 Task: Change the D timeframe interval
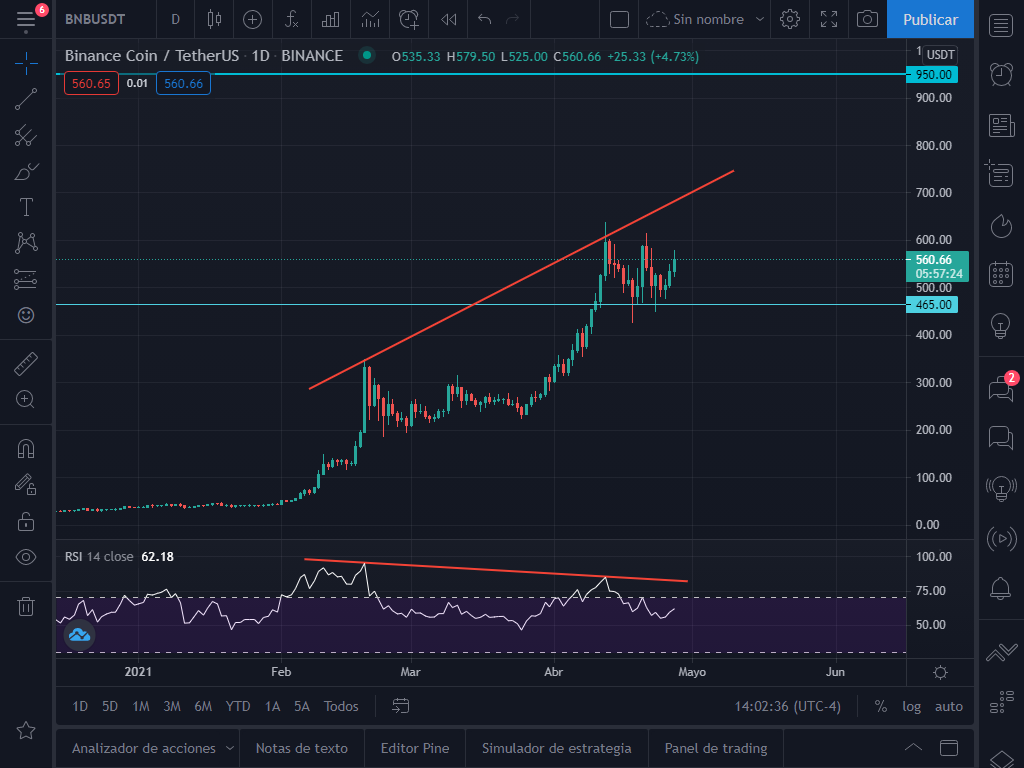coord(175,20)
